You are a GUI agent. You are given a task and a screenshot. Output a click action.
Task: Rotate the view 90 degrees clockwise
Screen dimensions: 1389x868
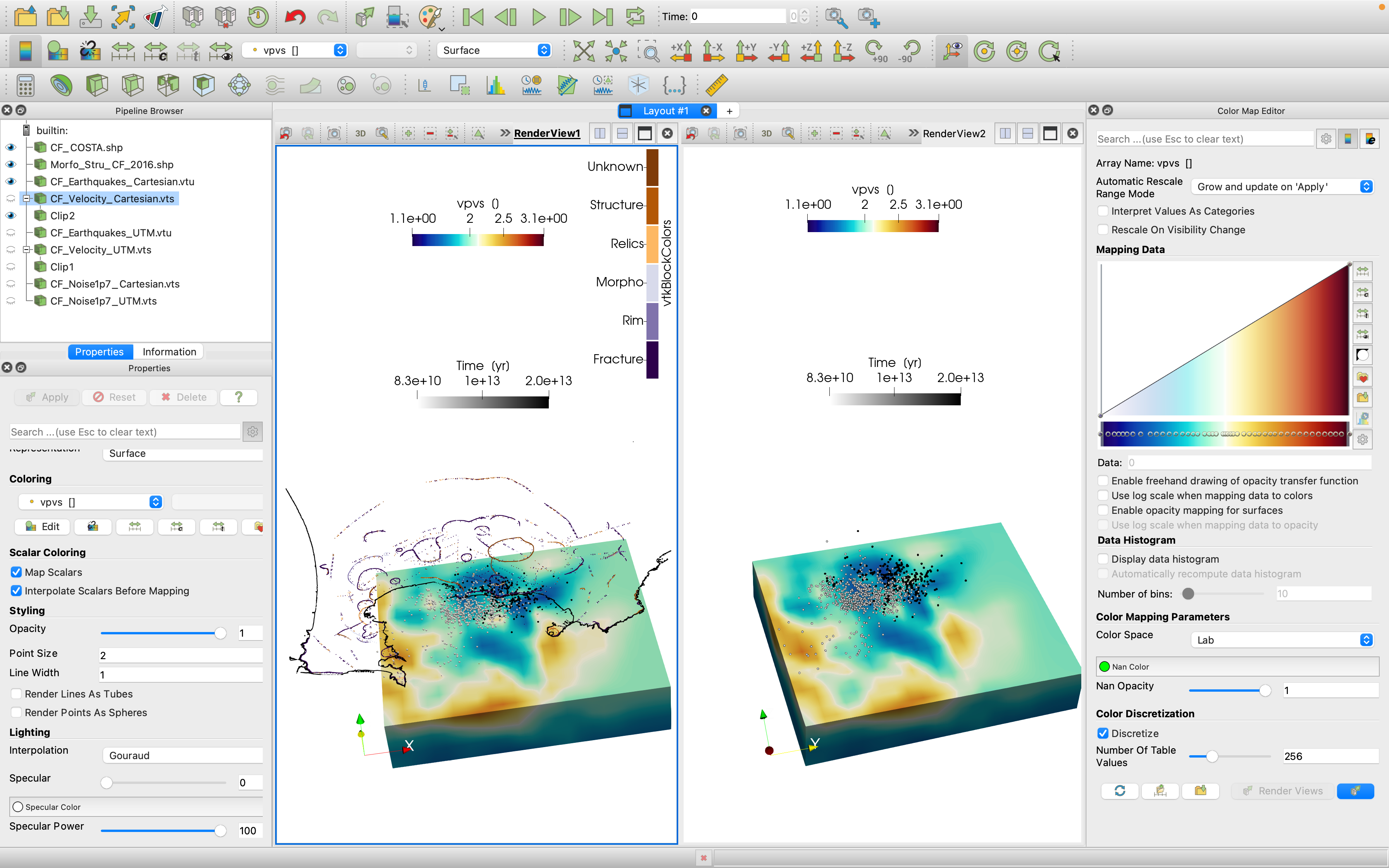click(x=876, y=51)
